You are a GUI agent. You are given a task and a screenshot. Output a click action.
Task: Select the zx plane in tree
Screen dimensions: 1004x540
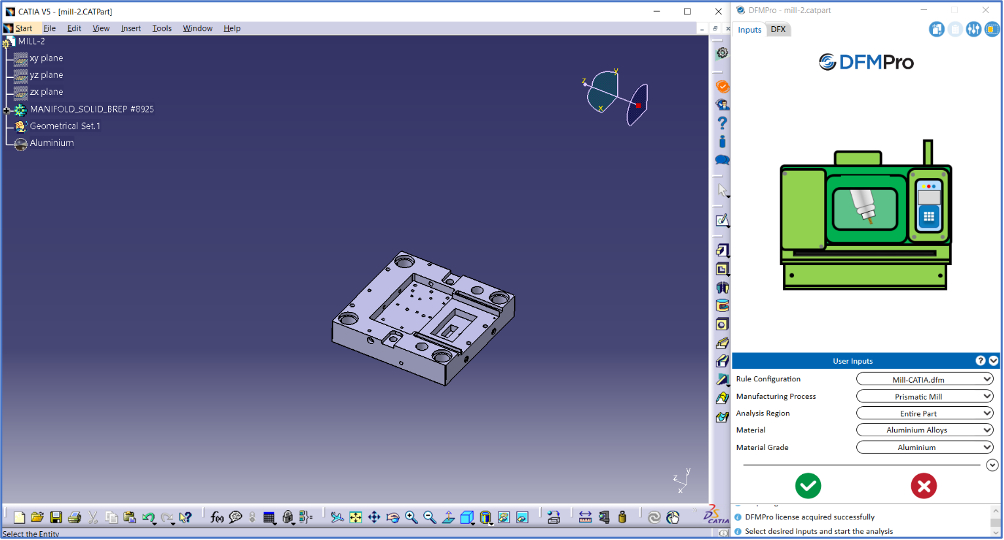pos(46,92)
